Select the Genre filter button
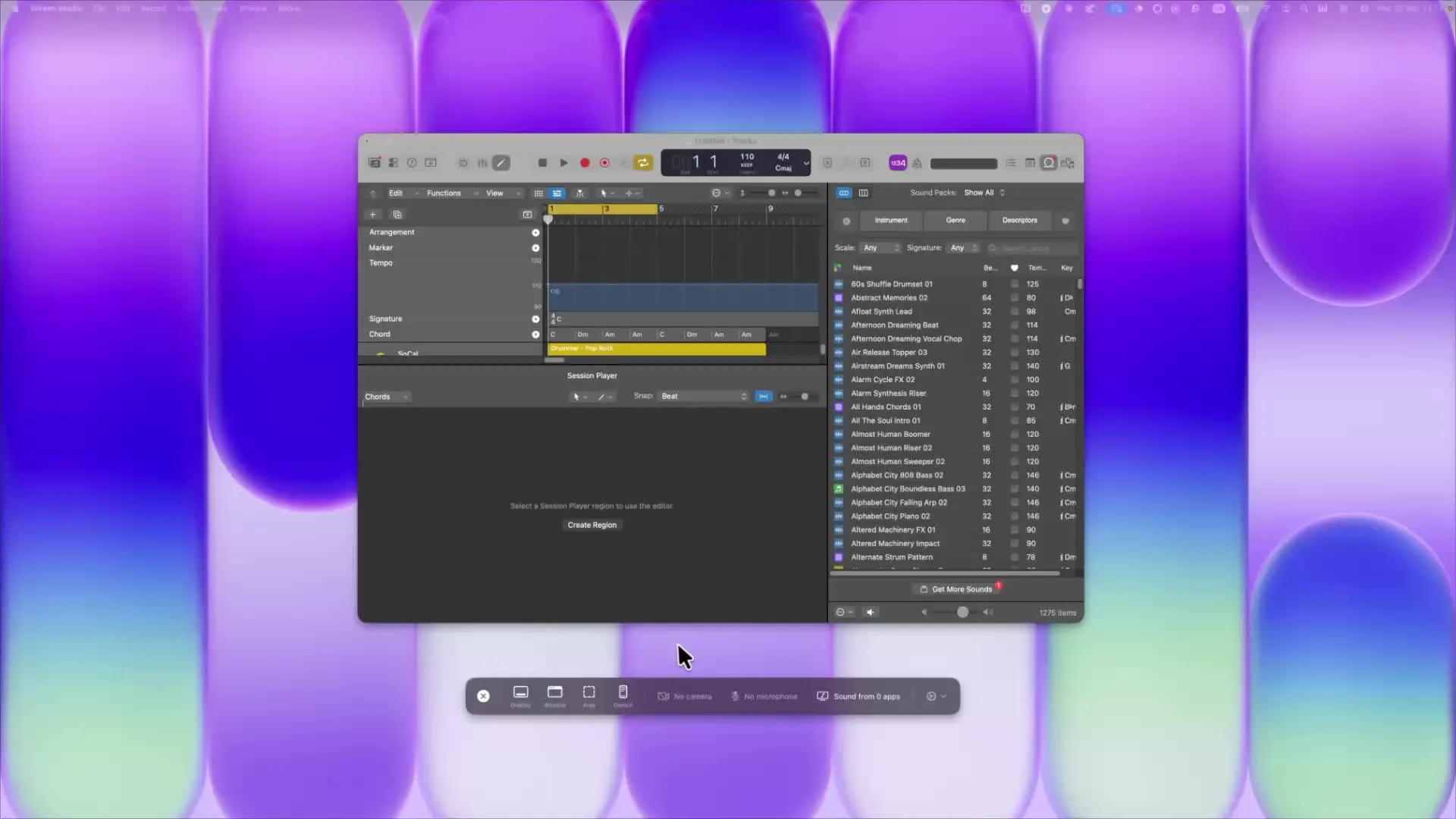This screenshot has height=819, width=1456. click(955, 220)
